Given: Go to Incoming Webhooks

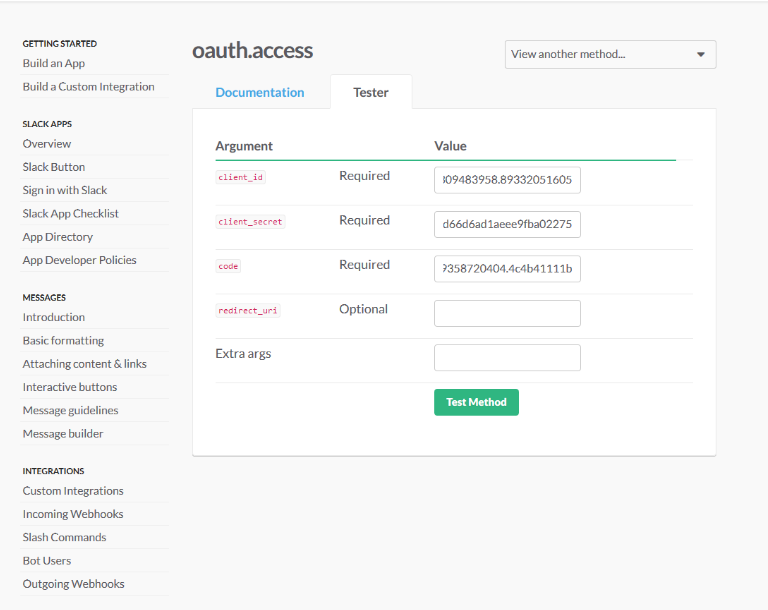Looking at the screenshot, I should tap(73, 514).
